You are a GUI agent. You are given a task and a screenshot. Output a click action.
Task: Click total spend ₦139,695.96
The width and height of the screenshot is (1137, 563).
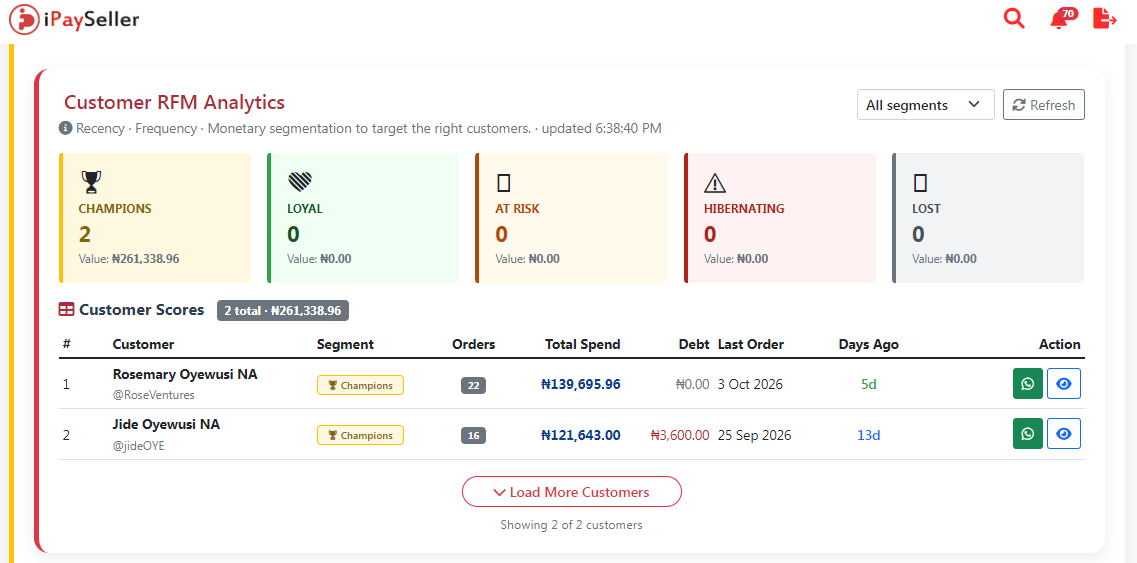click(x=581, y=385)
